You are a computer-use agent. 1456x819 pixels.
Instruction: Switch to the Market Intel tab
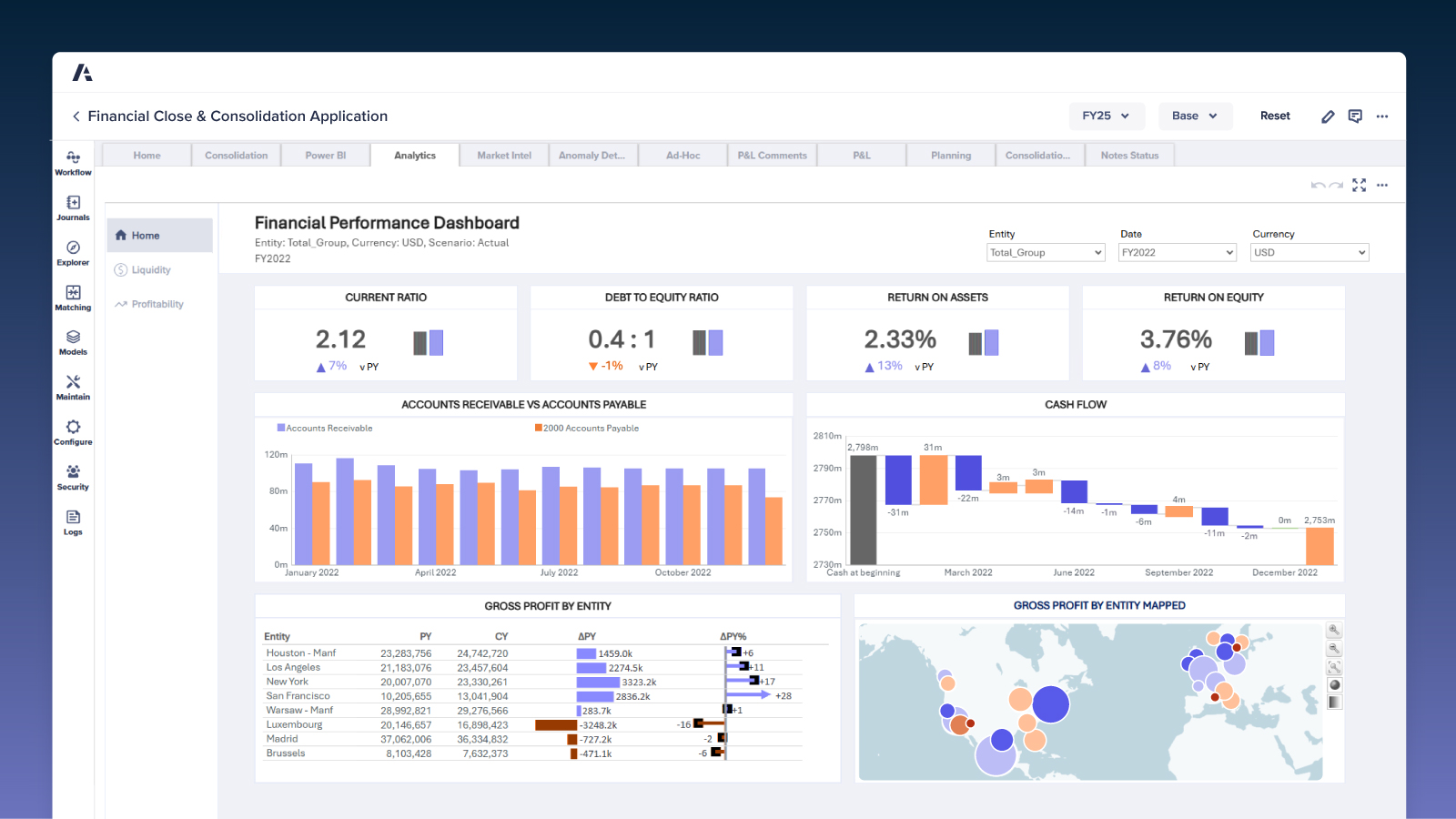[504, 156]
